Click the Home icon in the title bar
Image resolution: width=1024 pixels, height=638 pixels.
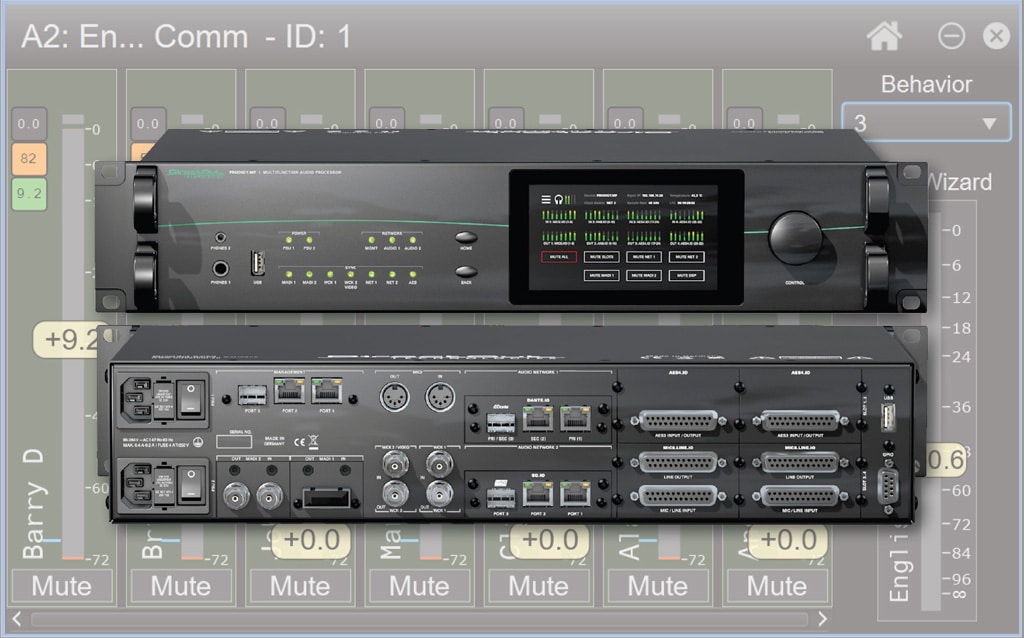(884, 36)
